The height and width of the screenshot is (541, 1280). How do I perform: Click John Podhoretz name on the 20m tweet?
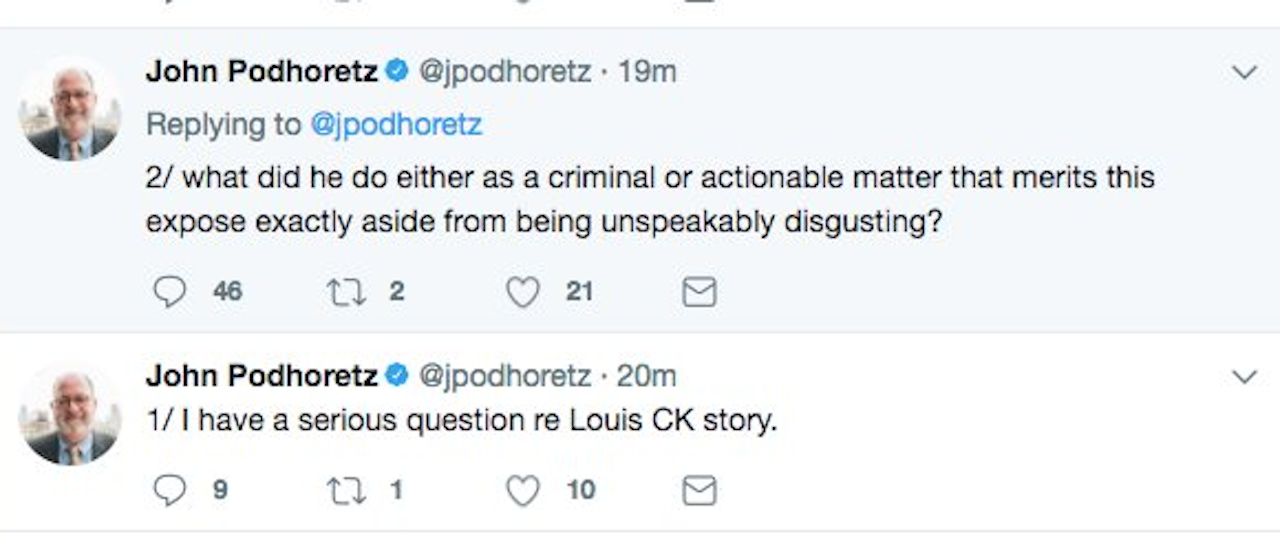[x=262, y=376]
